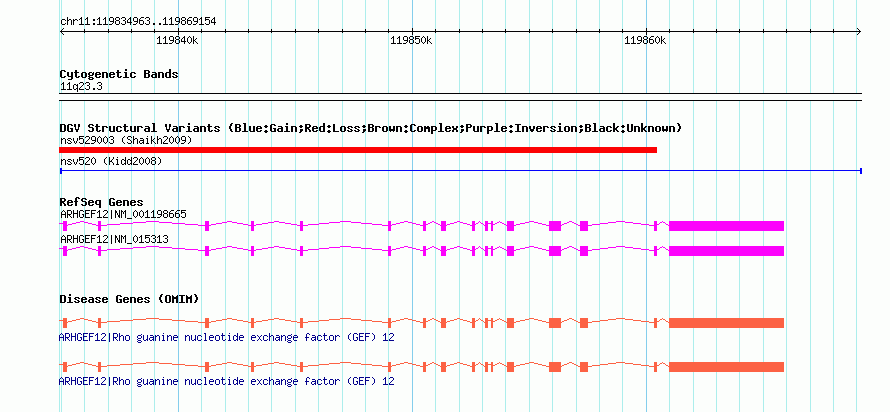Click the large exon of the lower OMIM gene

pos(727,367)
